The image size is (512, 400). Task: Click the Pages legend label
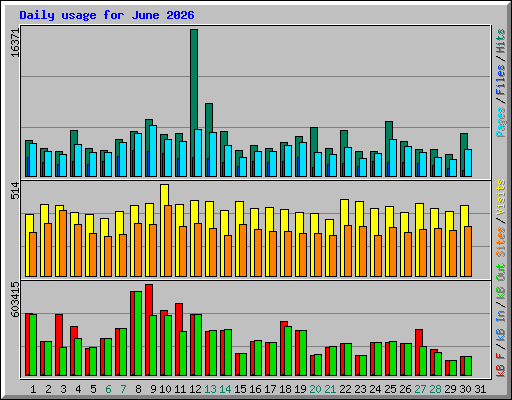point(500,122)
